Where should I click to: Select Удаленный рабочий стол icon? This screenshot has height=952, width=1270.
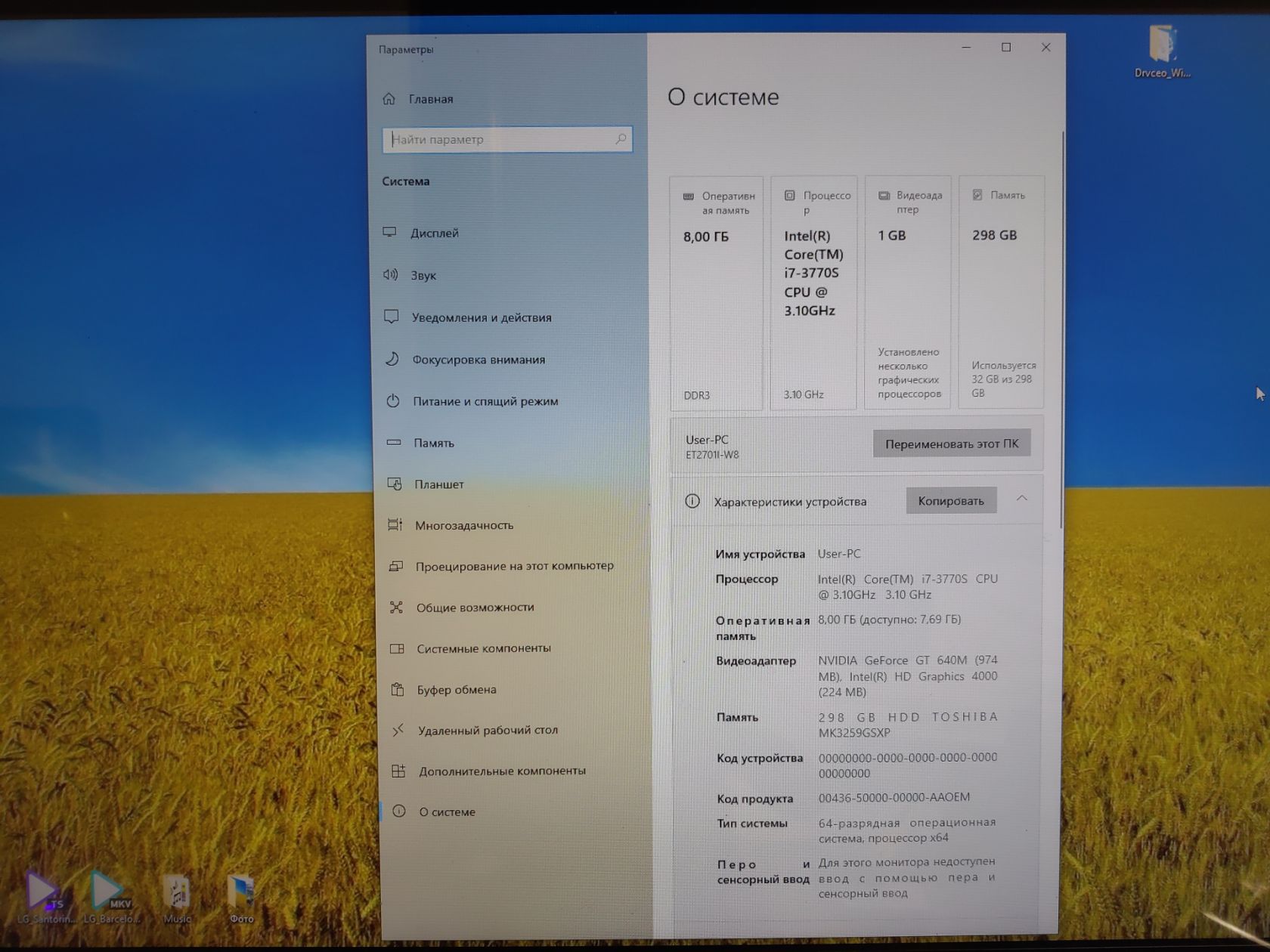coord(398,730)
